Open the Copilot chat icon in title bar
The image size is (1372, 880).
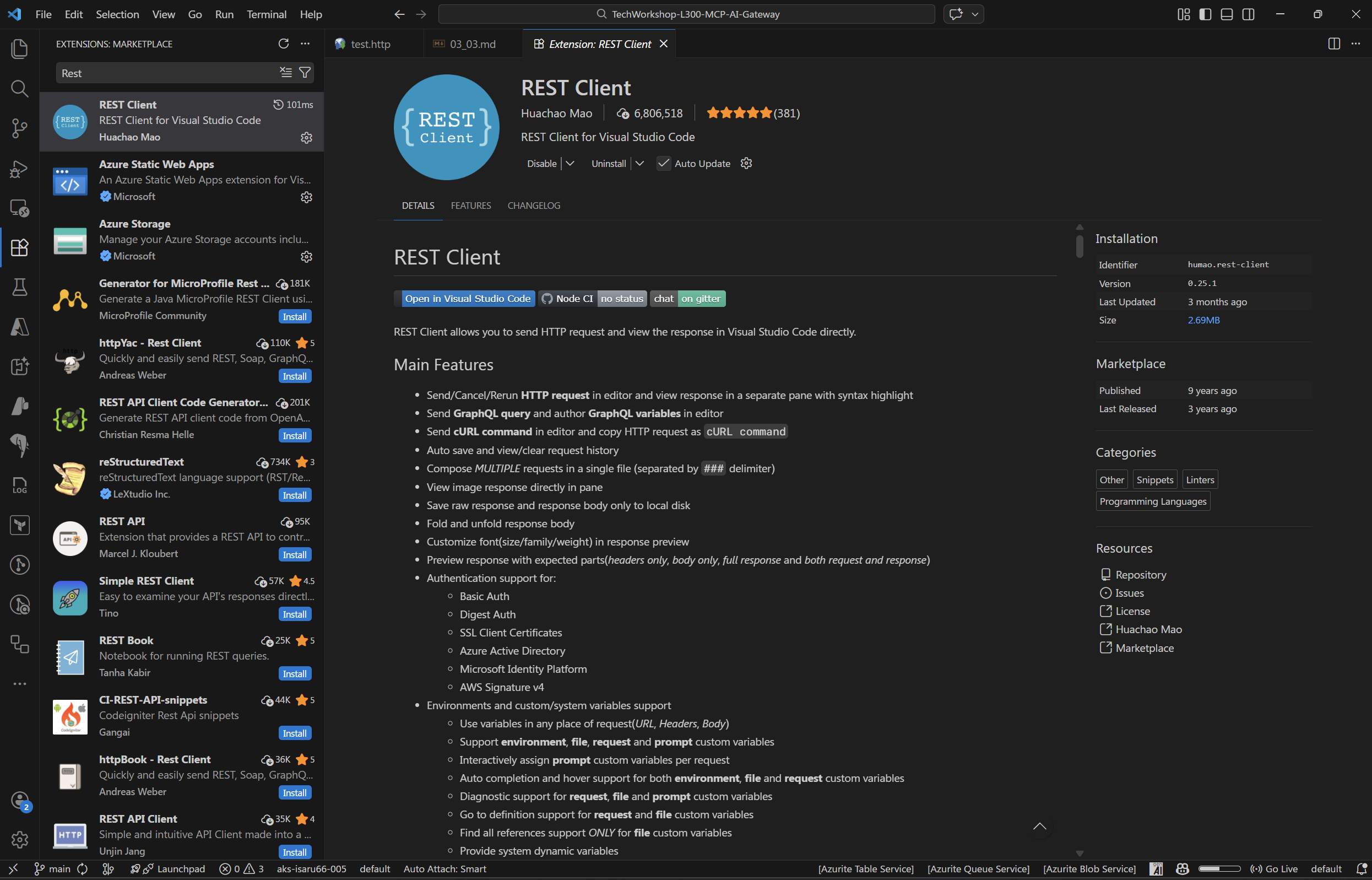(956, 14)
